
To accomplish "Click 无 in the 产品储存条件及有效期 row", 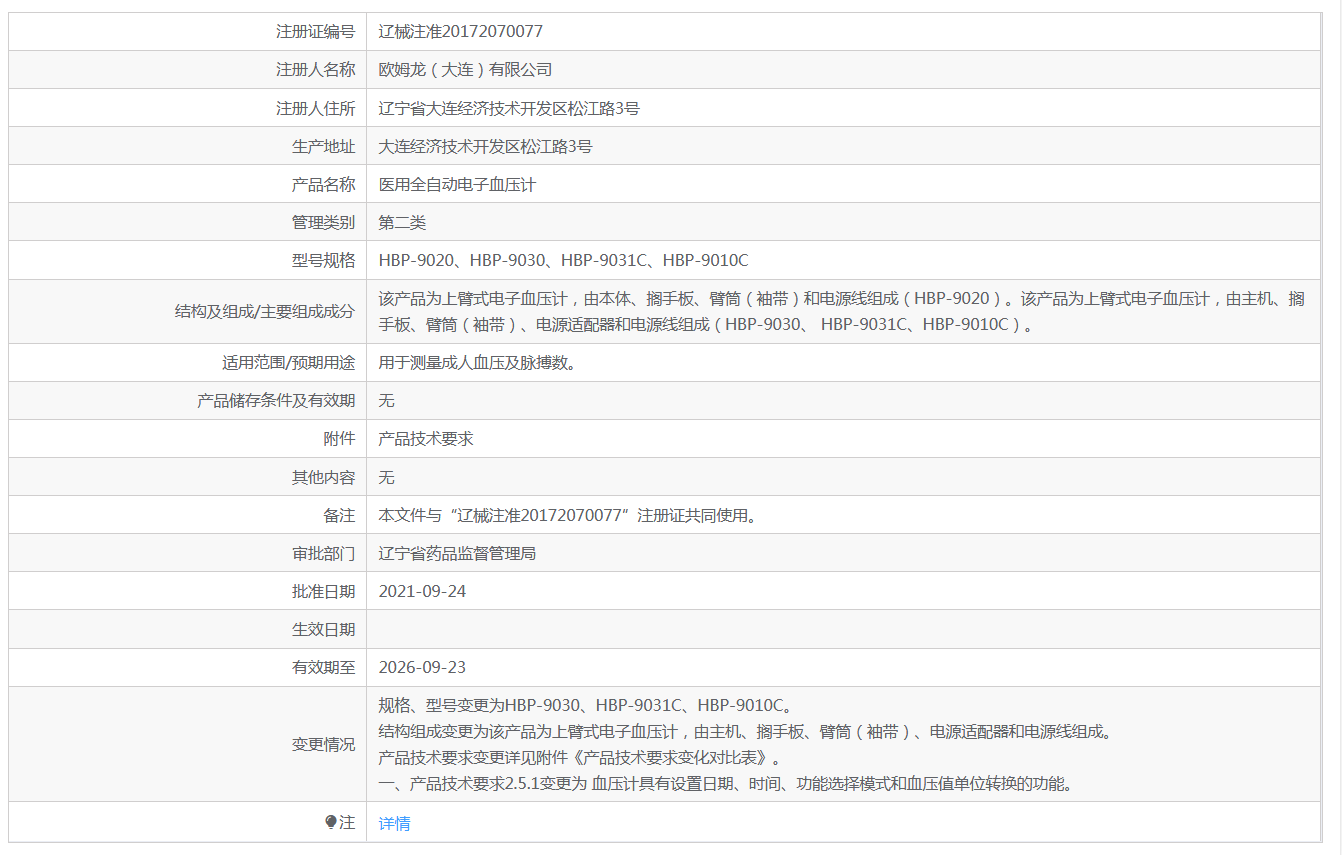I will click(386, 401).
